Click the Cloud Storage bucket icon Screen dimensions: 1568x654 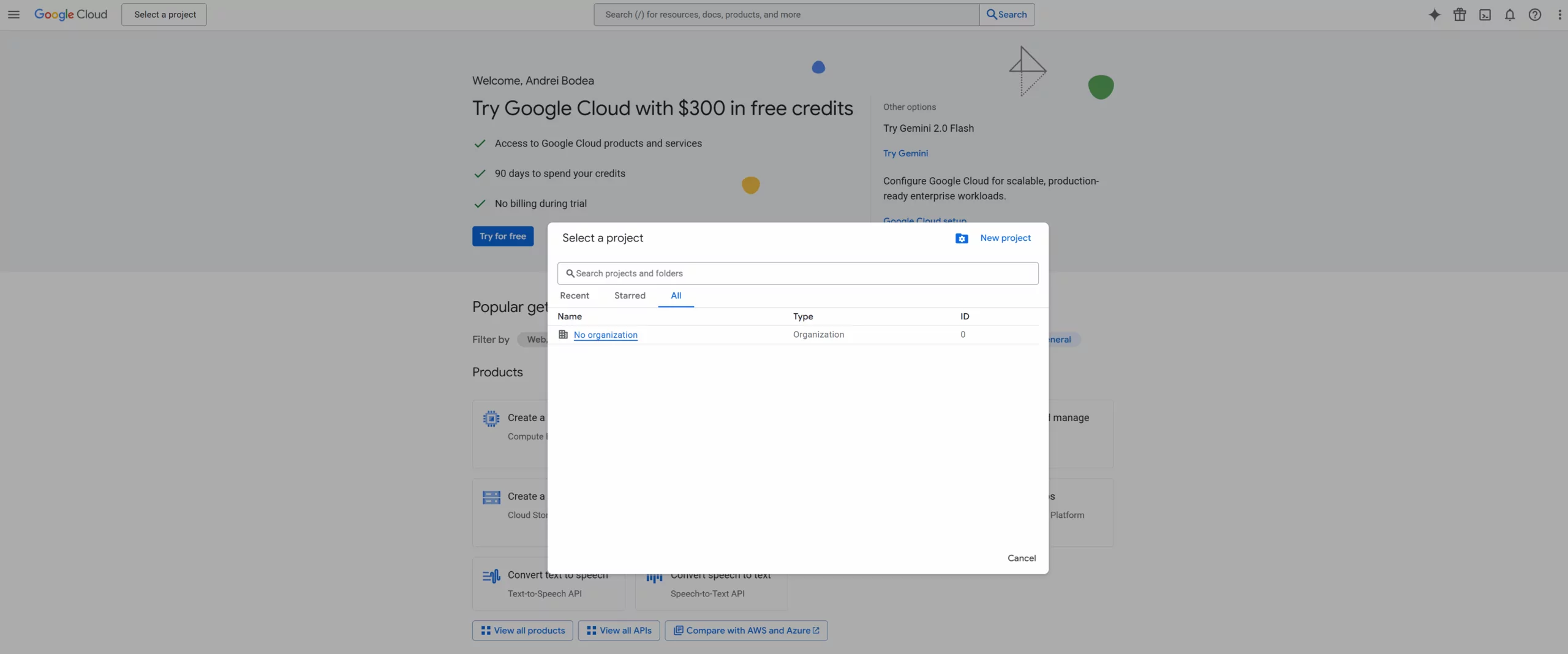tap(491, 497)
